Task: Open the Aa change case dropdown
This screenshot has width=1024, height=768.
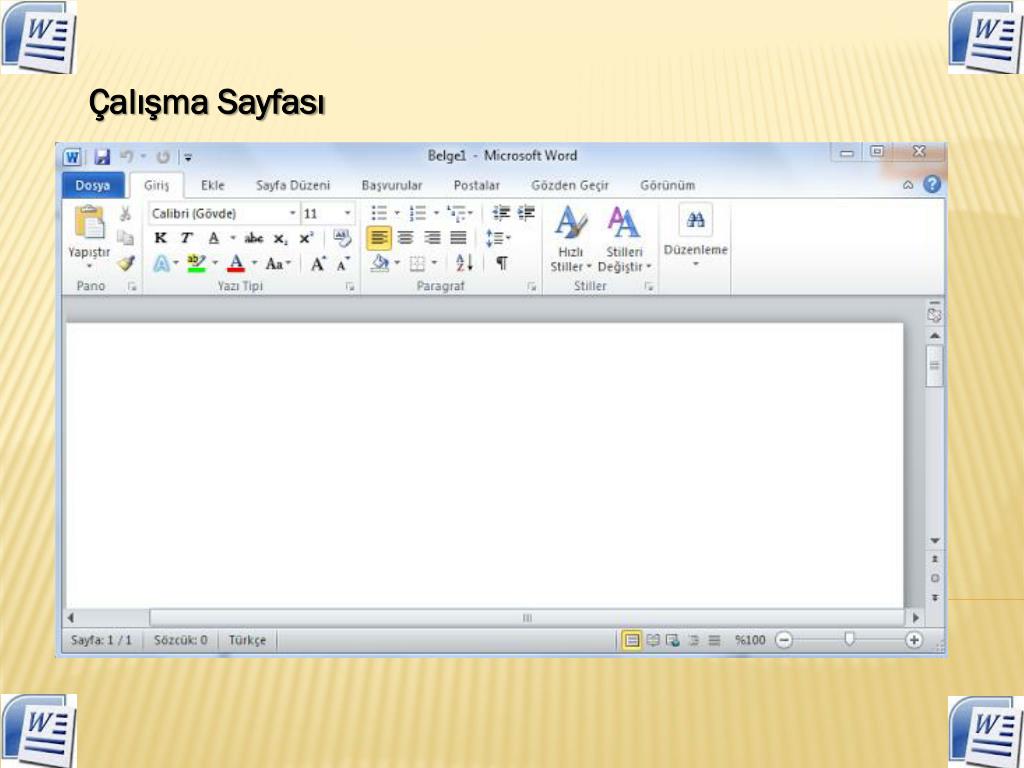Action: 278,264
